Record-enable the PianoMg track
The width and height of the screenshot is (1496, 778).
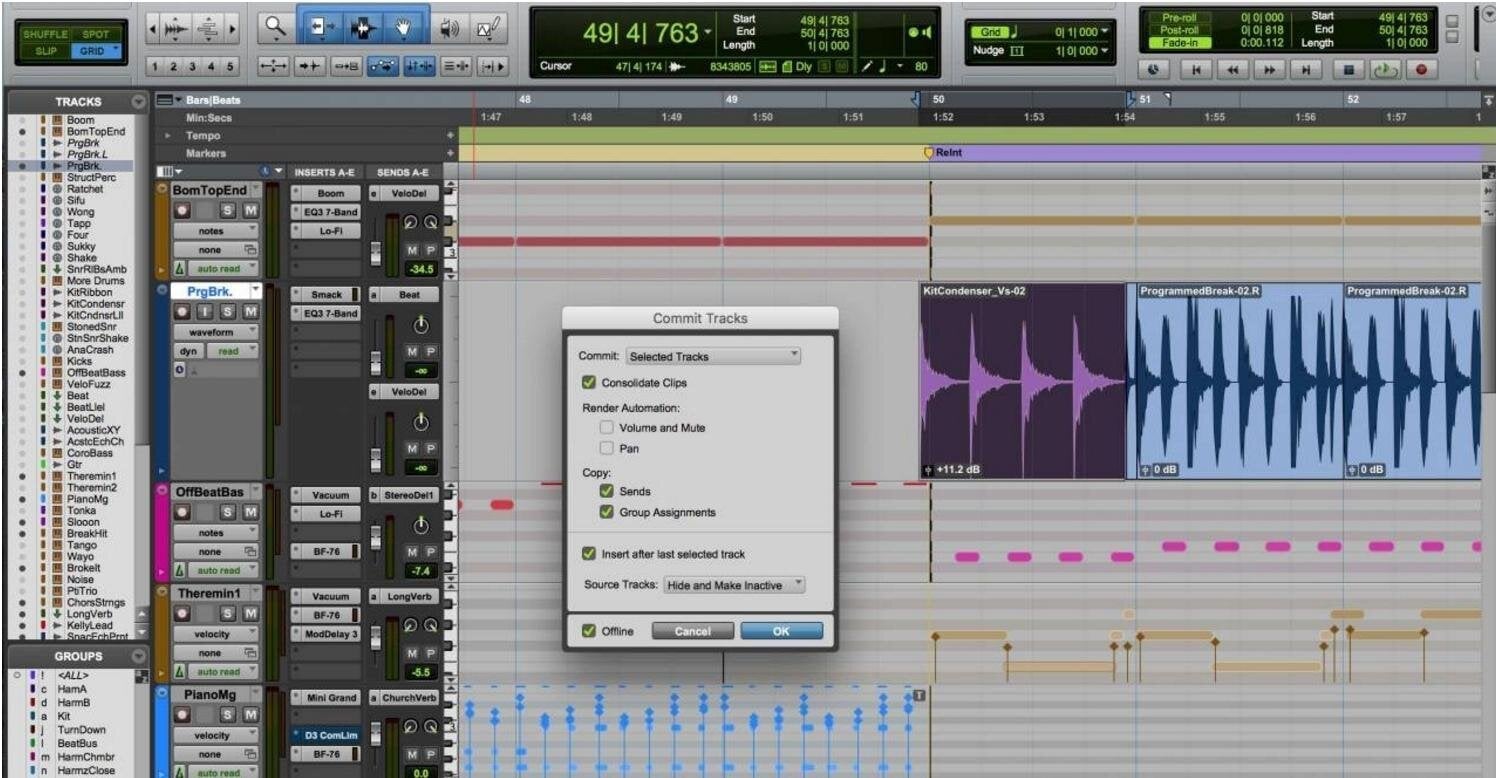[183, 712]
